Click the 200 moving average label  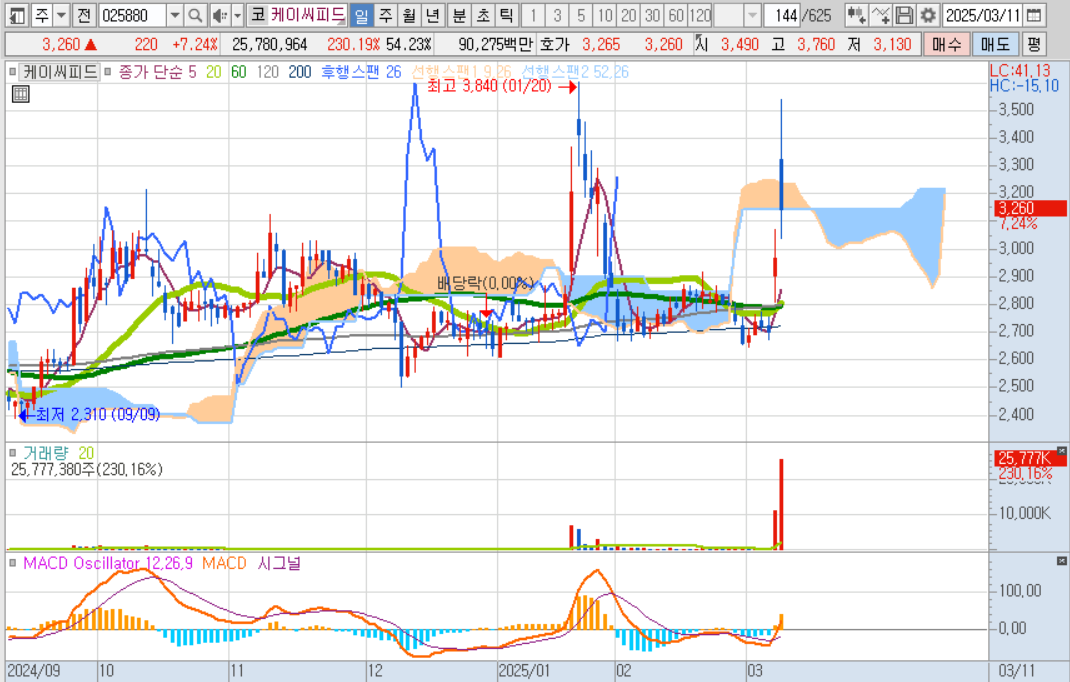coord(300,72)
